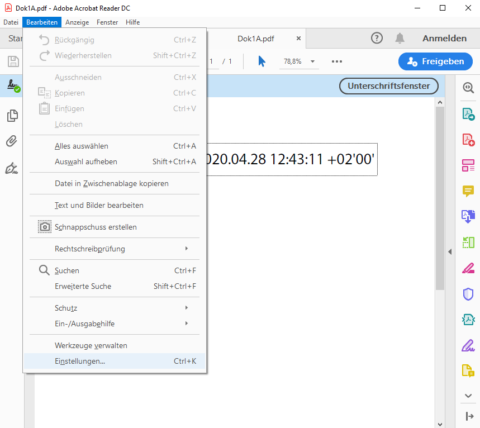This screenshot has width=480, height=428.
Task: Collapse tools pane with arrow-bar icon
Action: tap(469, 416)
